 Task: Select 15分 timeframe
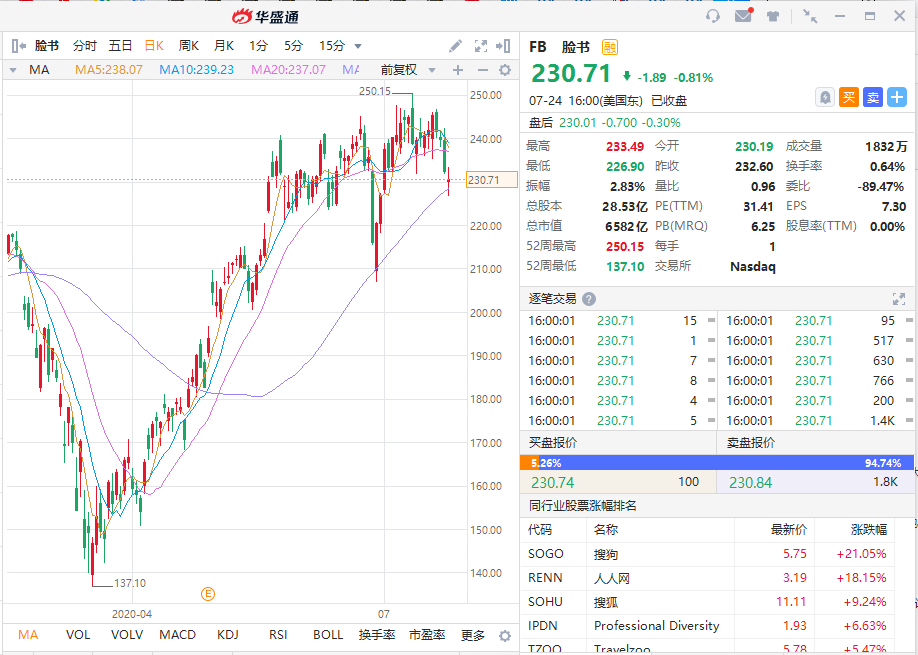point(332,46)
